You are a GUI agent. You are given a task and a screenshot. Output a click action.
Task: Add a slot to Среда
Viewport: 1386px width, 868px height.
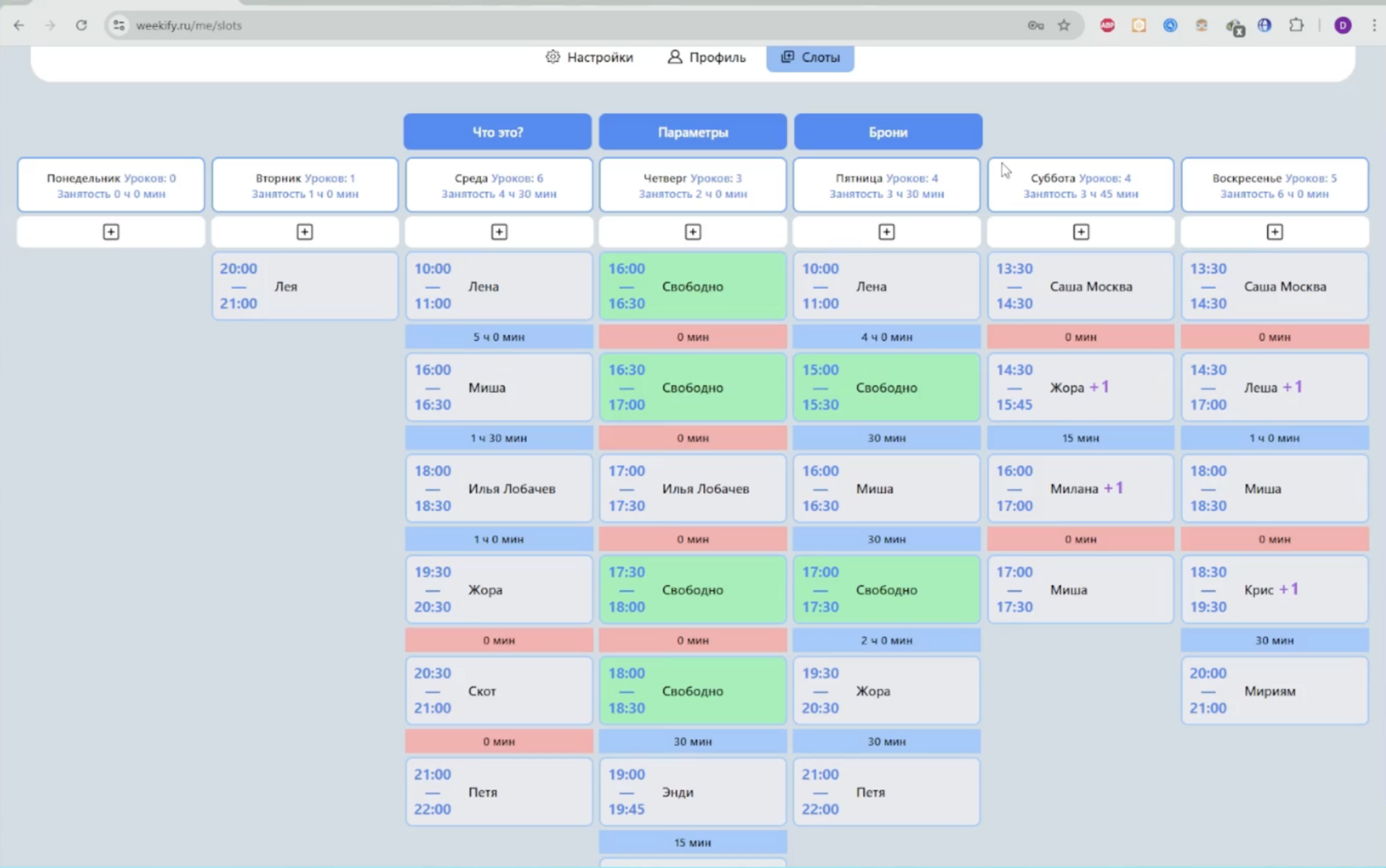[x=499, y=232]
